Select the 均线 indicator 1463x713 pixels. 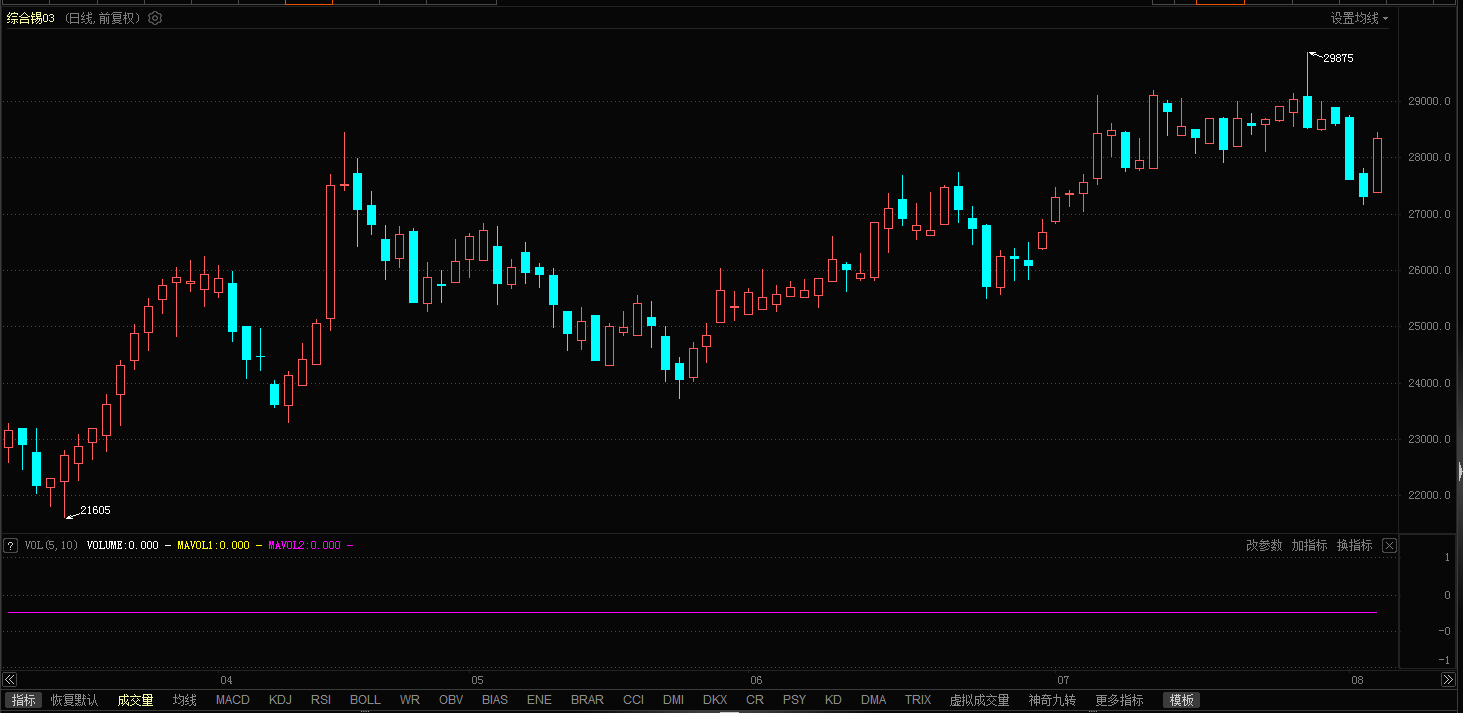pyautogui.click(x=185, y=700)
